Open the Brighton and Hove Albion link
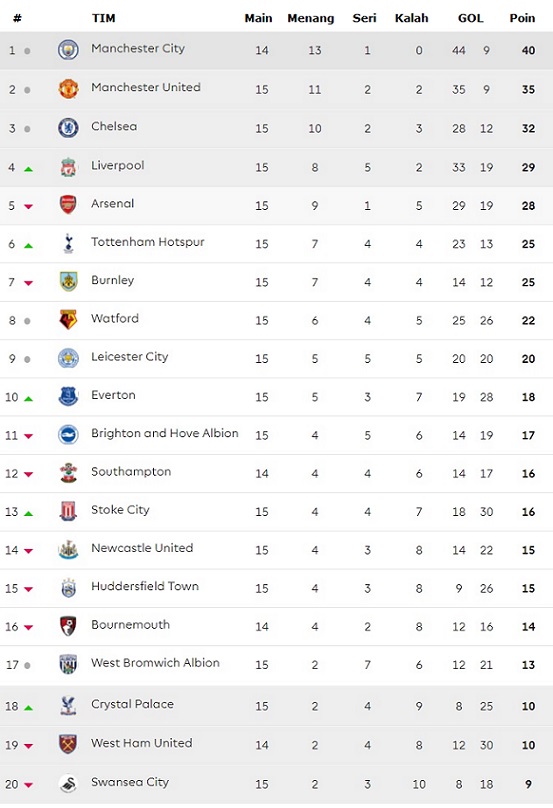 pos(164,433)
